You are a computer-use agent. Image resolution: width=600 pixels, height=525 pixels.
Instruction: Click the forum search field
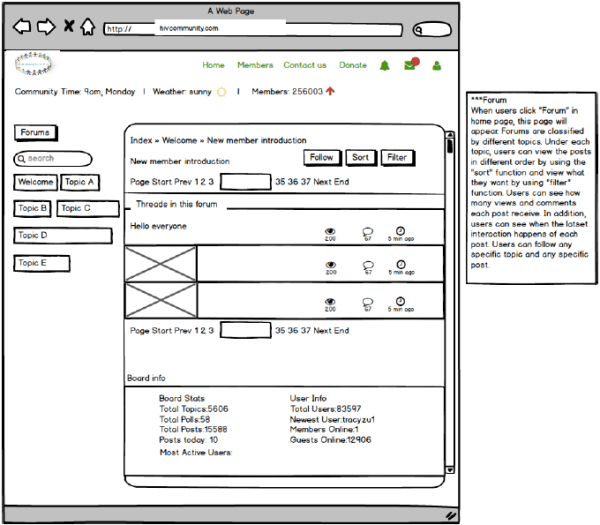pyautogui.click(x=54, y=159)
